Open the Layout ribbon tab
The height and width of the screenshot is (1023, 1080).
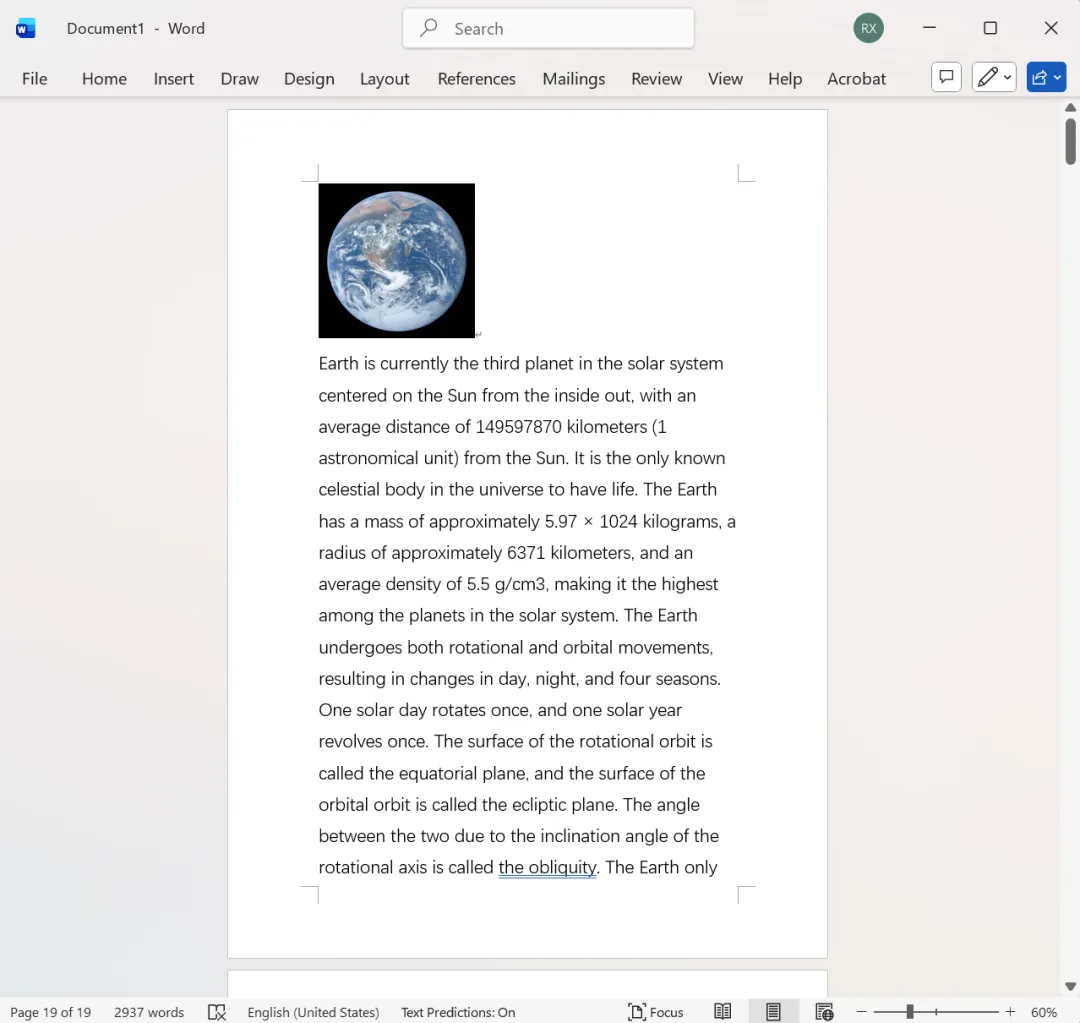384,79
